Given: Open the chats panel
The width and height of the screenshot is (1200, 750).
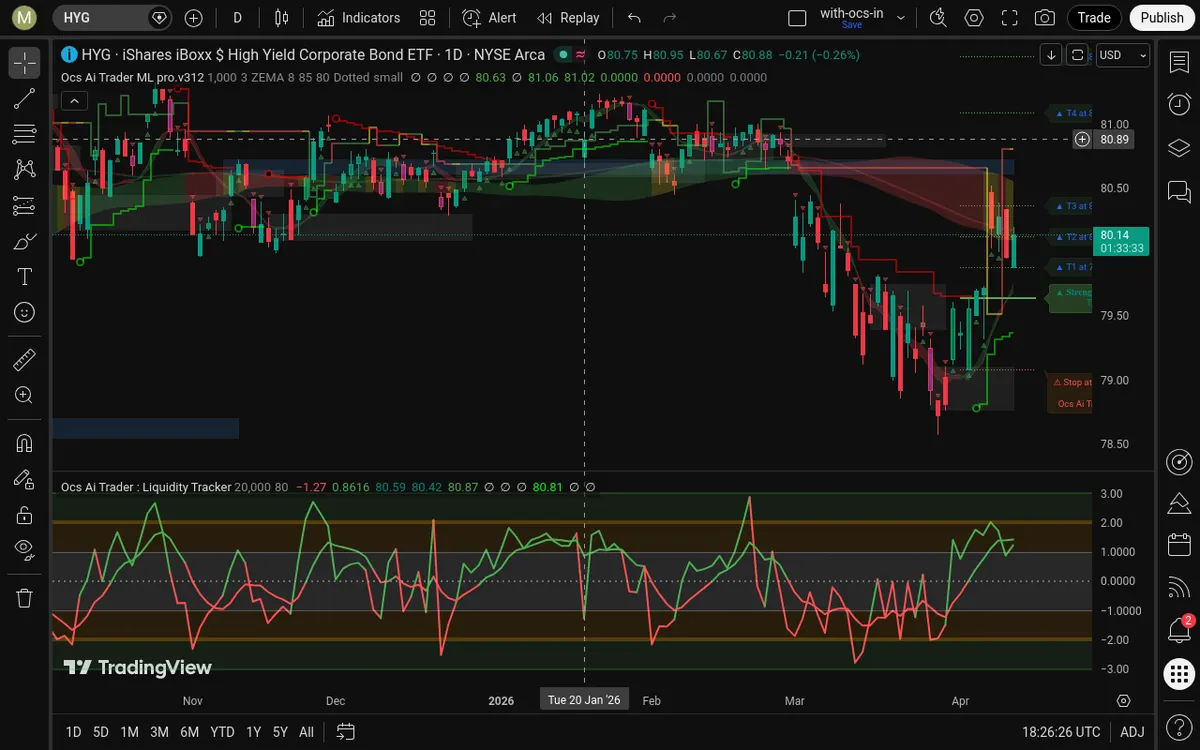Looking at the screenshot, I should click(x=1179, y=190).
